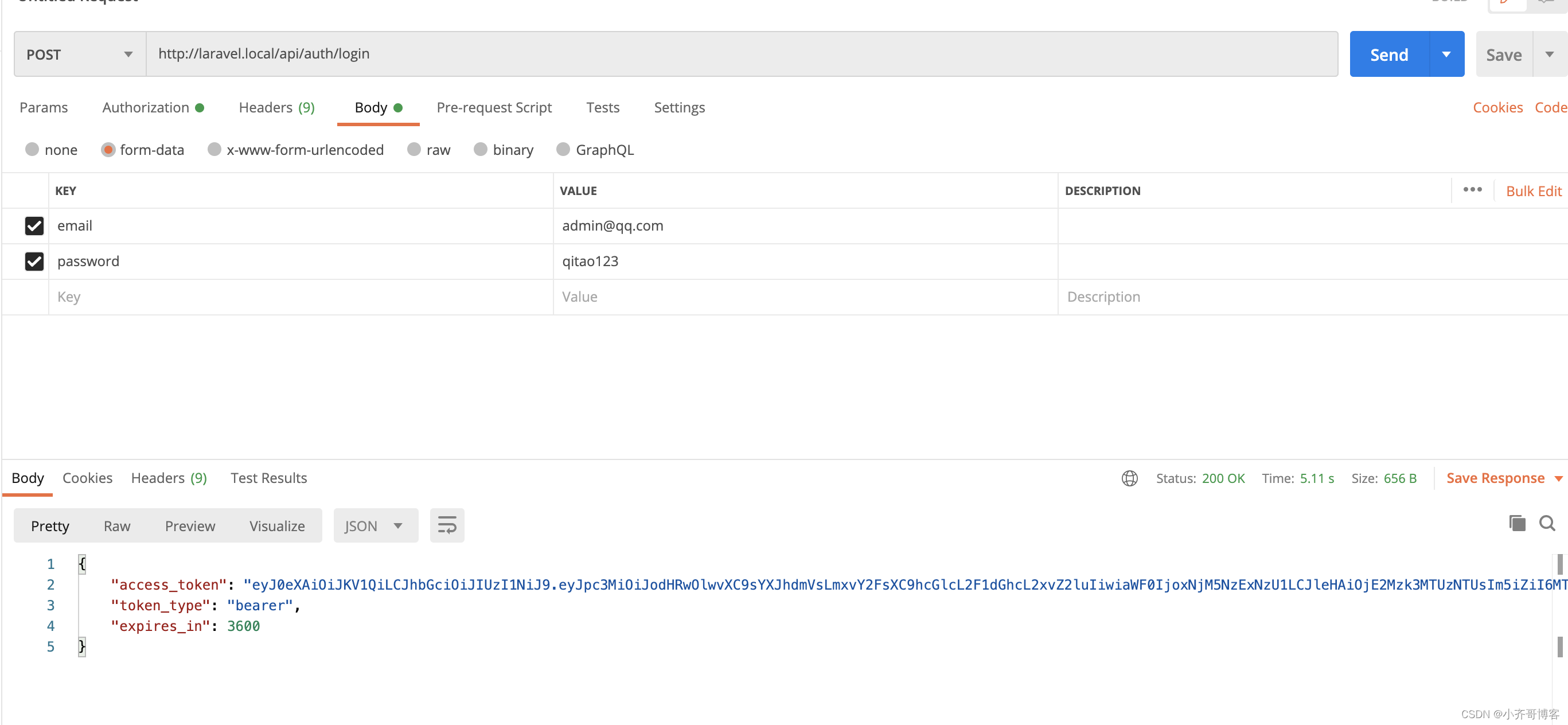The width and height of the screenshot is (1568, 725).
Task: Open the three-dot menu above the Description column
Action: click(x=1472, y=189)
